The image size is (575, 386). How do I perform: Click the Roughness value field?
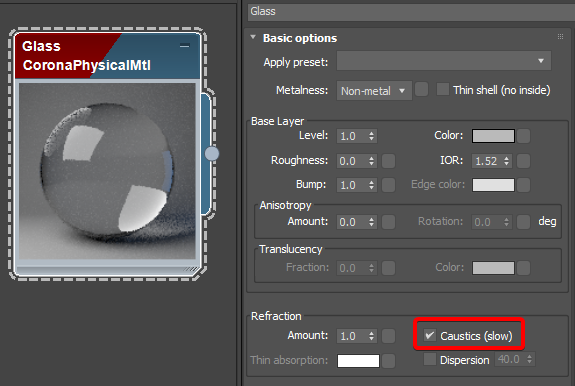coord(352,161)
